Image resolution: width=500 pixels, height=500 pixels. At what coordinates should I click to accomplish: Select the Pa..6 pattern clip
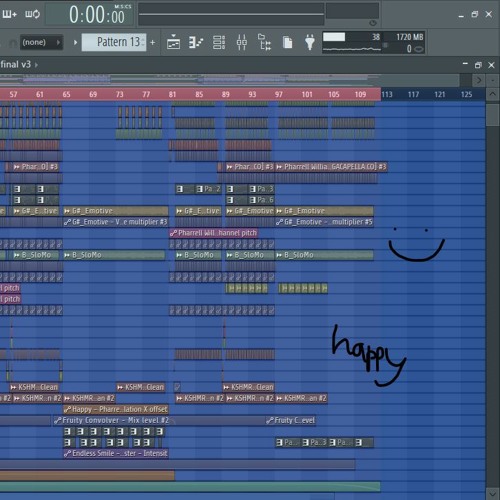(x=262, y=200)
